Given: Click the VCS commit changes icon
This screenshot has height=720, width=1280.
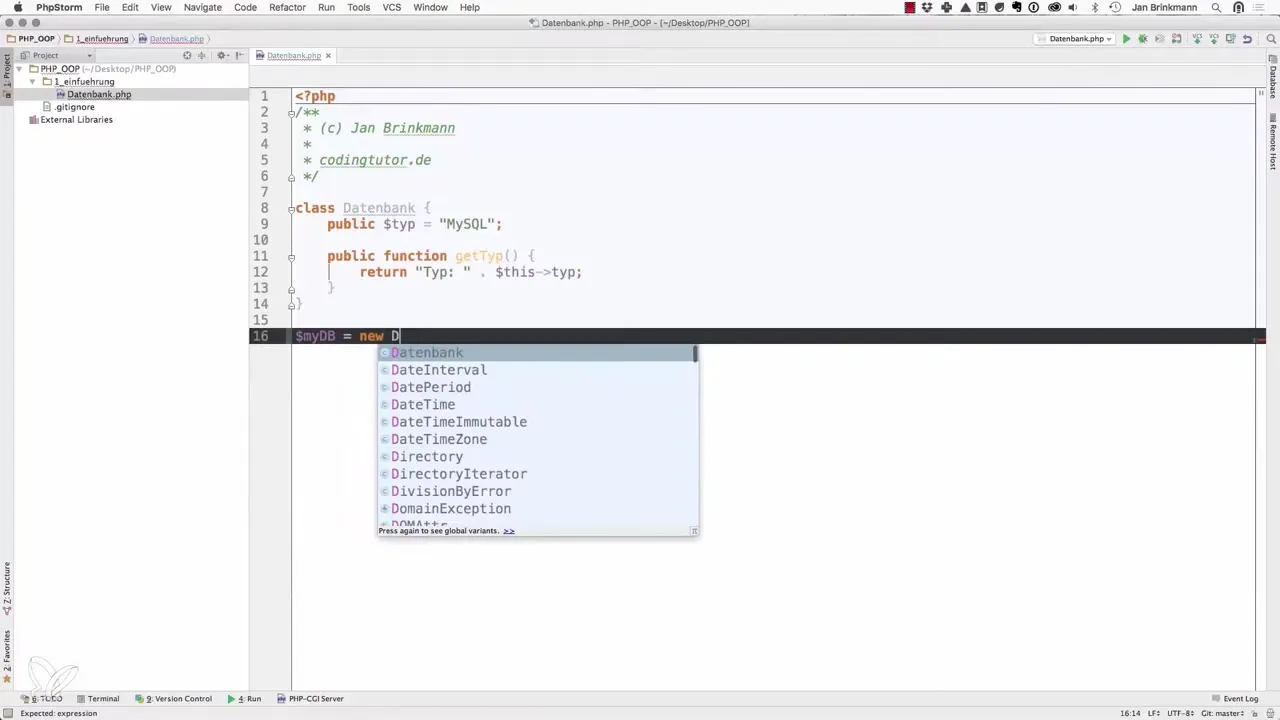Looking at the screenshot, I should click(1214, 39).
